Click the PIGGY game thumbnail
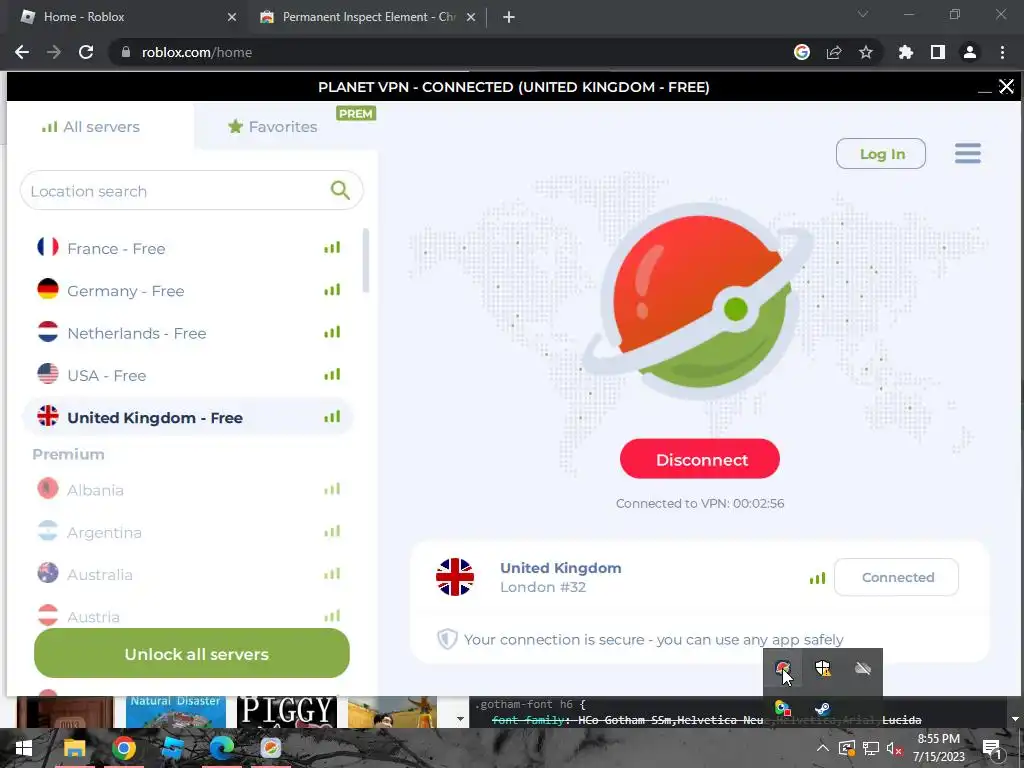 point(286,712)
